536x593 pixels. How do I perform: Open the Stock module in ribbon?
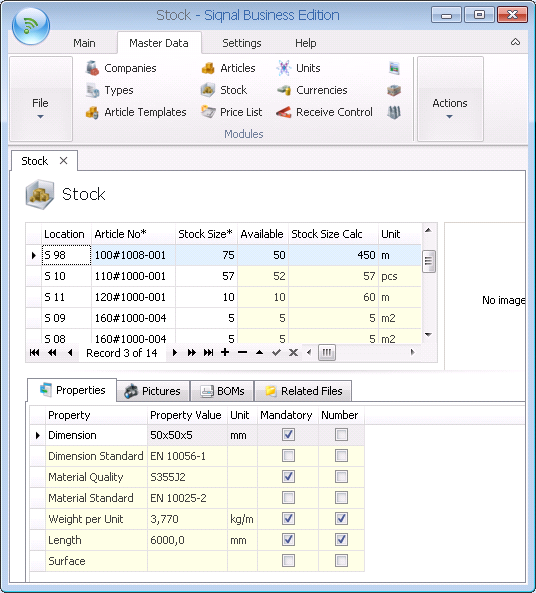[224, 90]
